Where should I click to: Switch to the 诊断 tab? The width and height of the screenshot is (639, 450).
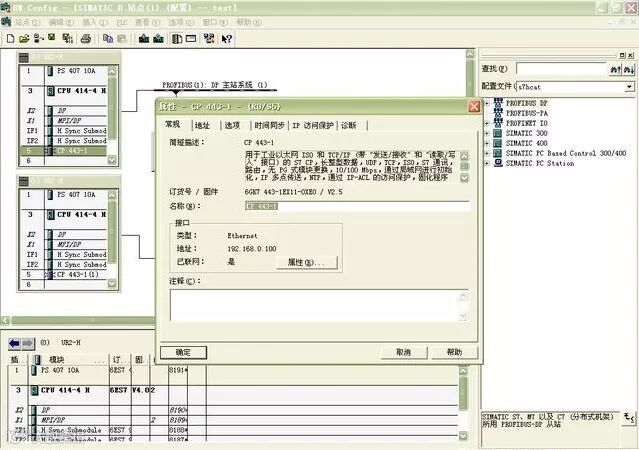tap(349, 126)
